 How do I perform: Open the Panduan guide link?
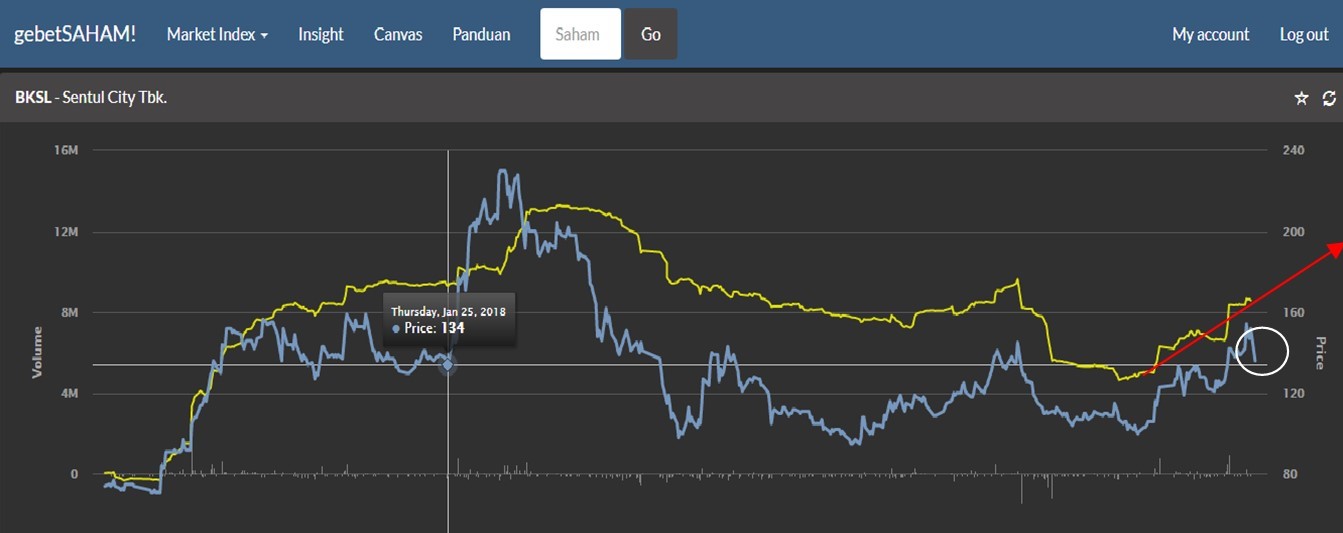click(x=481, y=34)
